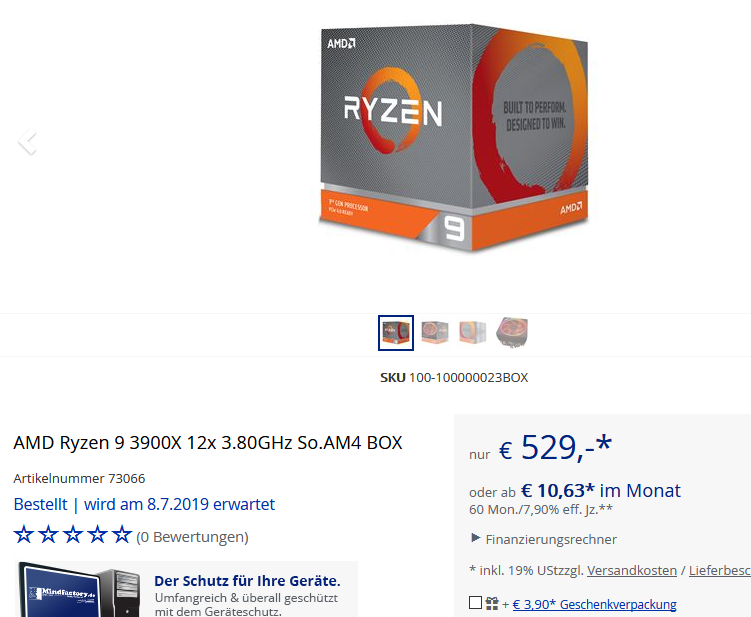
Task: Select the third product thumbnail
Action: [x=473, y=332]
